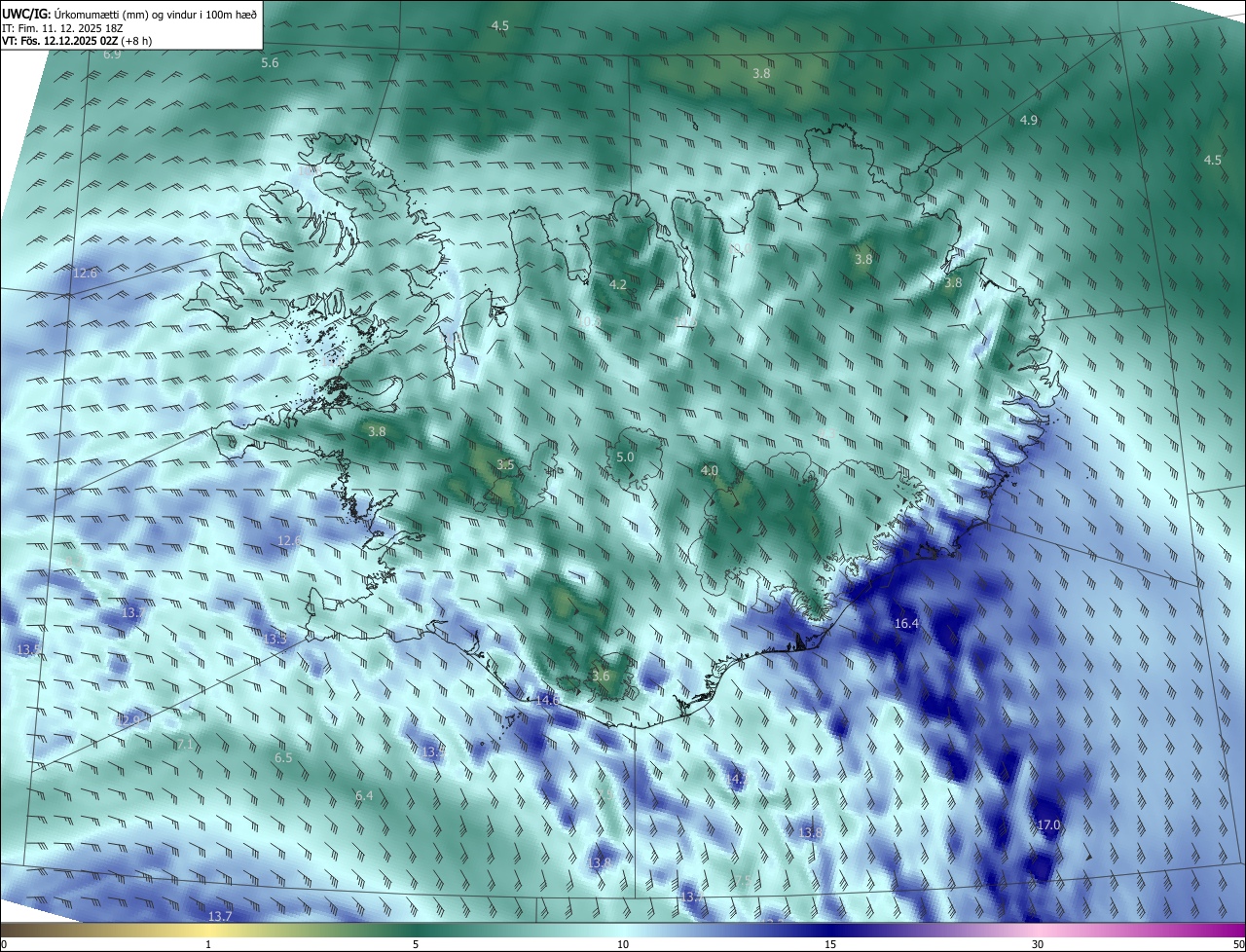Viewport: 1246px width, 952px height.
Task: Select the 5.0 value over the glacier outline
Action: 625,457
